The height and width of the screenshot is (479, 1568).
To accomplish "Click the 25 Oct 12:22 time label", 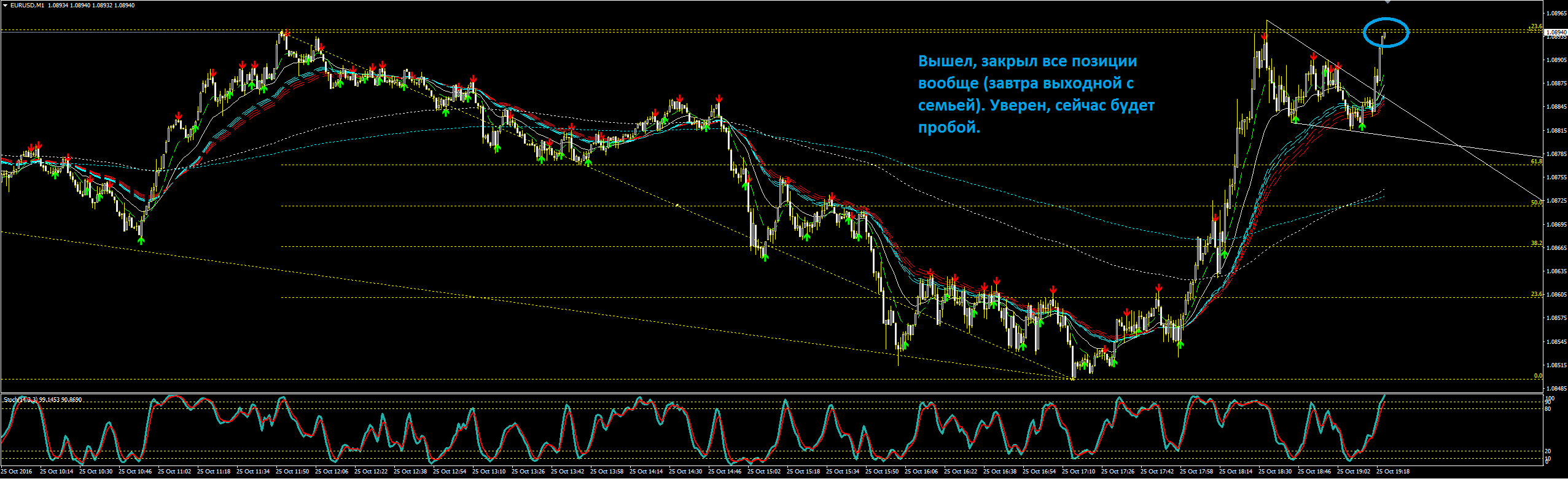I will pyautogui.click(x=372, y=472).
